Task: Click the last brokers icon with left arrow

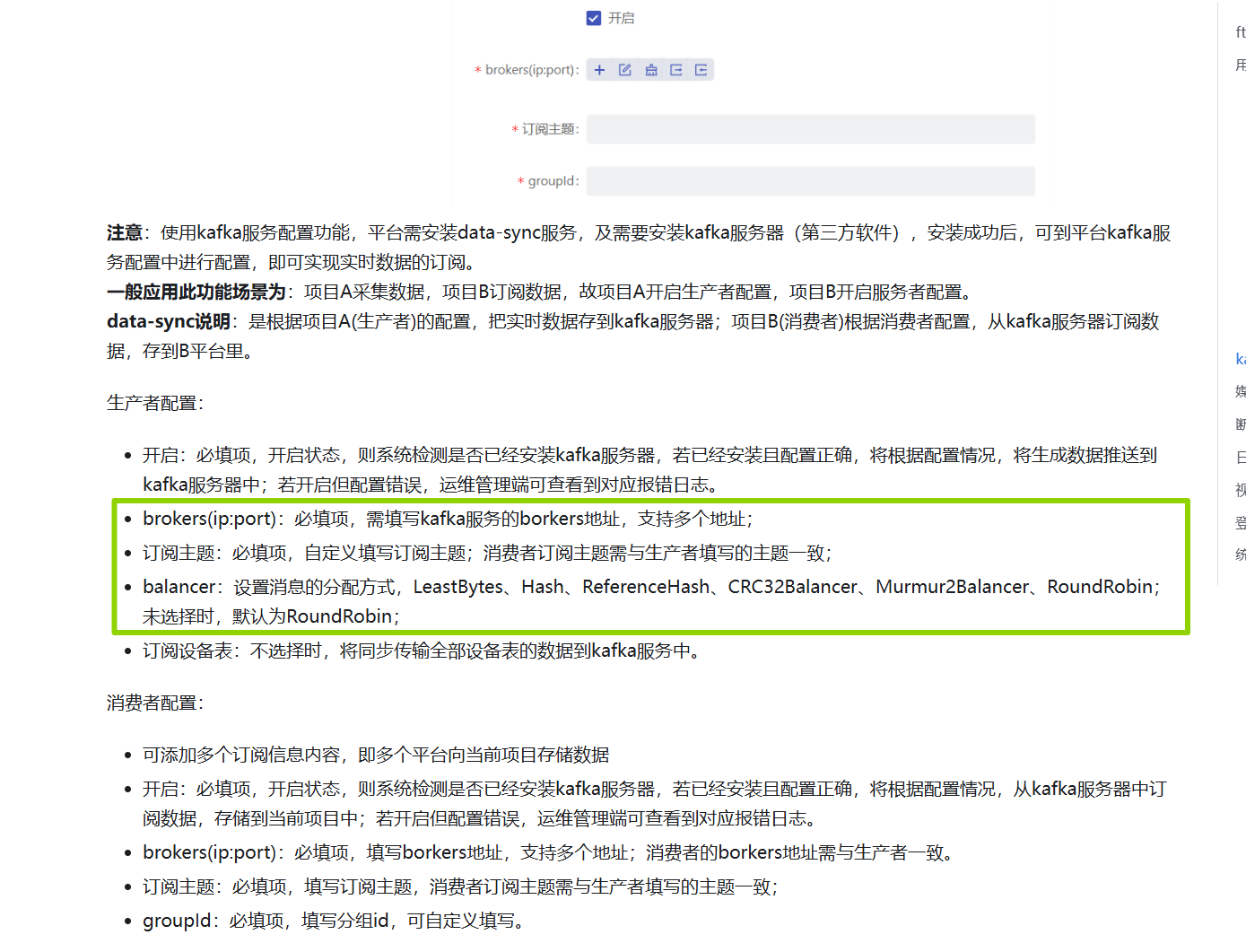Action: tap(701, 70)
